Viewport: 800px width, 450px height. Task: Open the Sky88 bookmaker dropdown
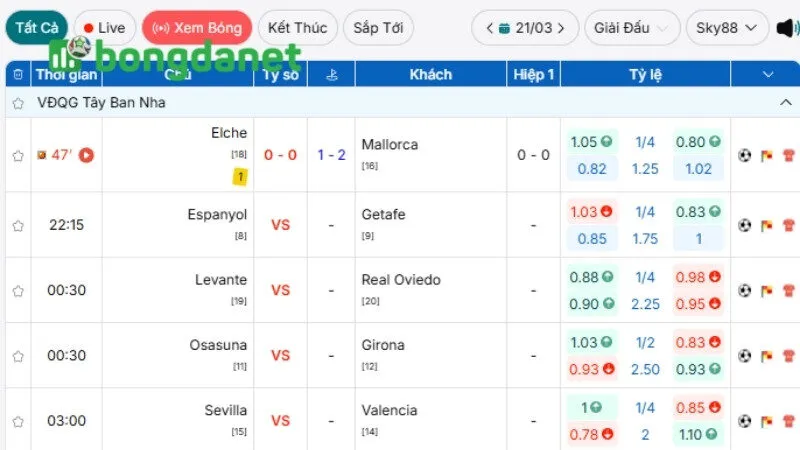point(727,28)
